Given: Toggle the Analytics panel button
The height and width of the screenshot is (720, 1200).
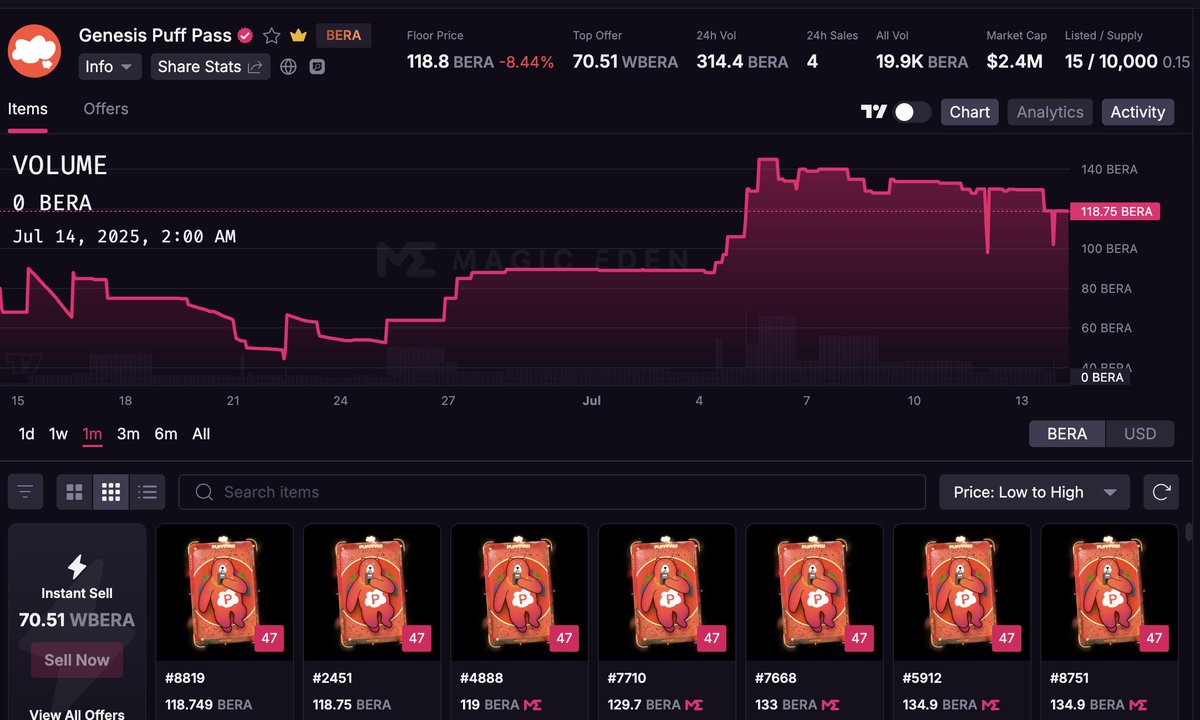Looking at the screenshot, I should coord(1050,112).
